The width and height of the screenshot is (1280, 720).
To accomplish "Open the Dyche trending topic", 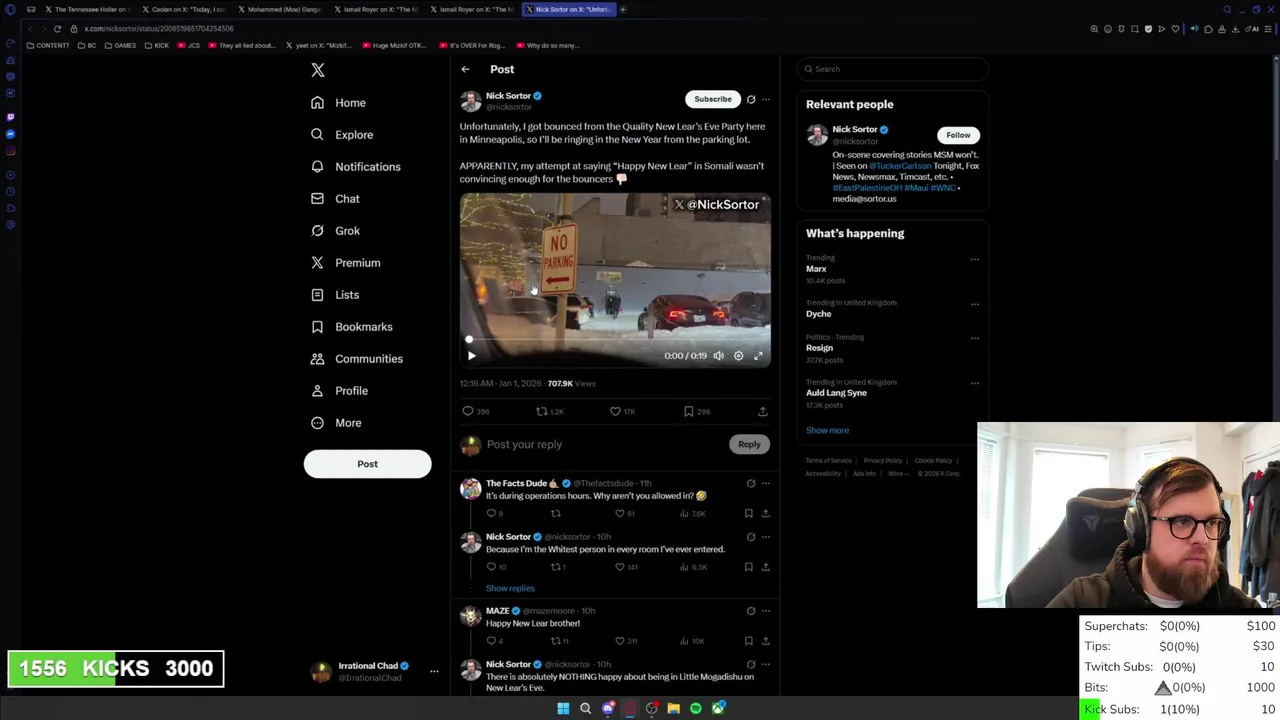I will (x=818, y=314).
